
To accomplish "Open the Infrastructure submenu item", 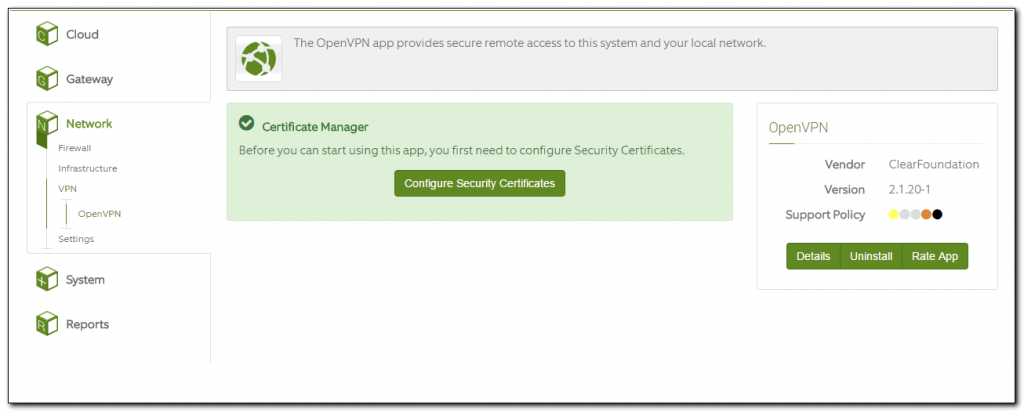I will 87,168.
